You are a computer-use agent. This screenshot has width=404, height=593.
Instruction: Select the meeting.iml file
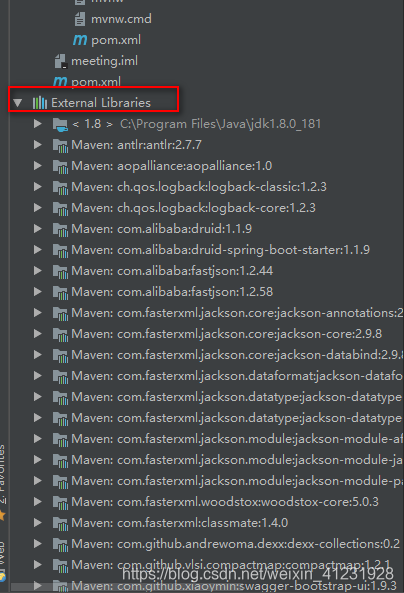click(x=104, y=61)
